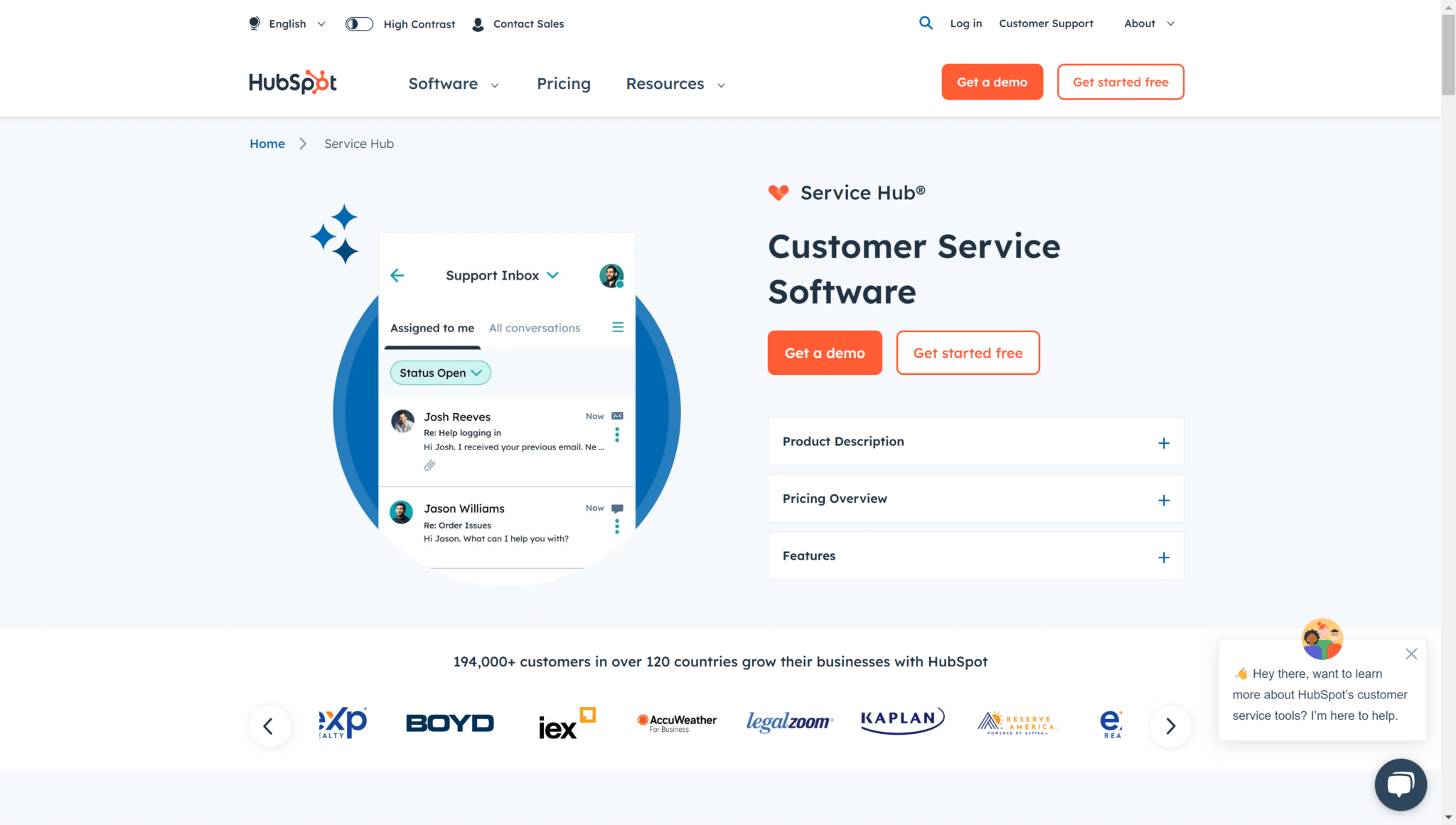Click the back arrow in Support Inbox
This screenshot has width=1456, height=825.
pos(397,275)
